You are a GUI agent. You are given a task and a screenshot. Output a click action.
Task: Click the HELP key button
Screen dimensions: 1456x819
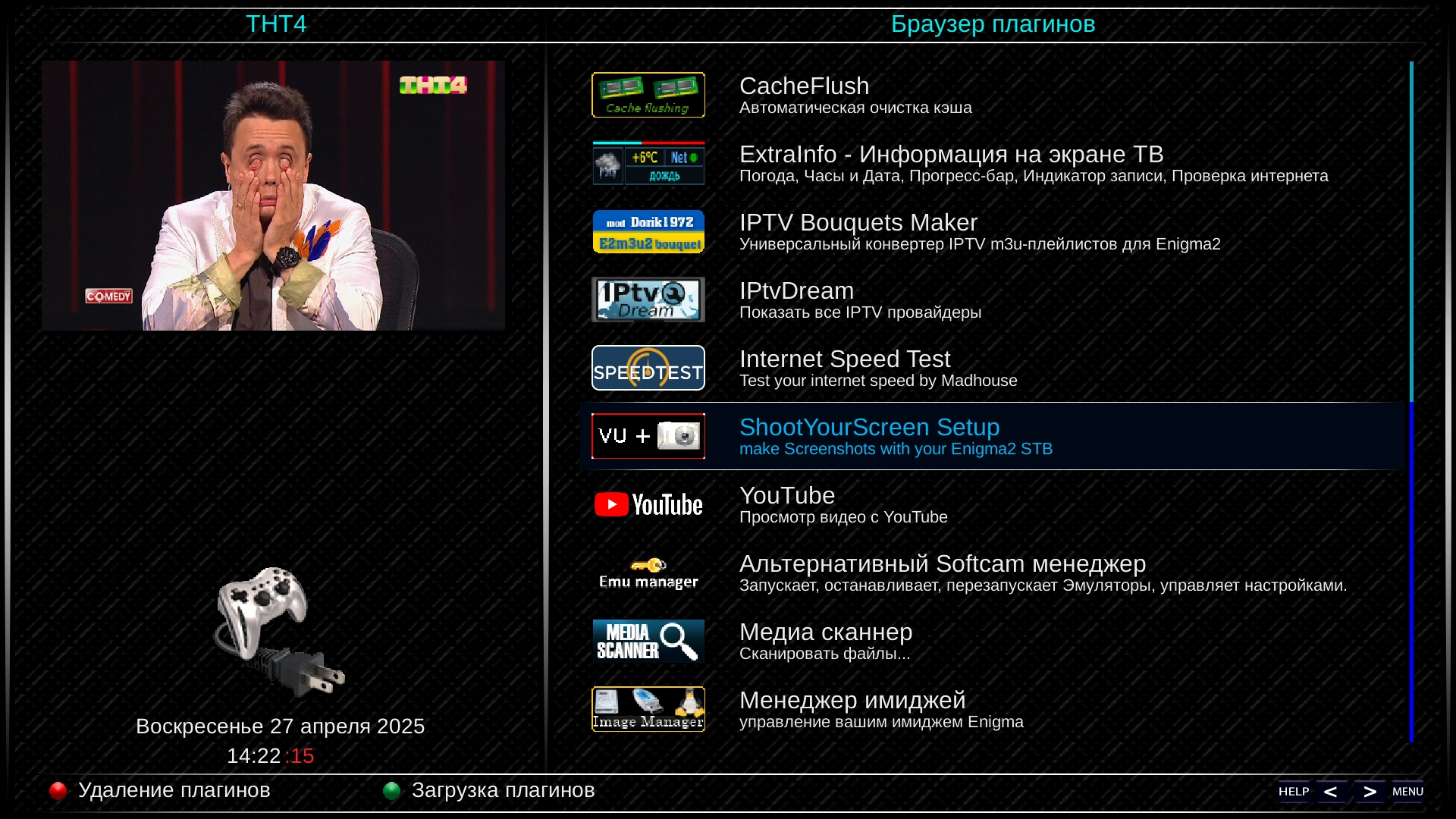click(1294, 792)
